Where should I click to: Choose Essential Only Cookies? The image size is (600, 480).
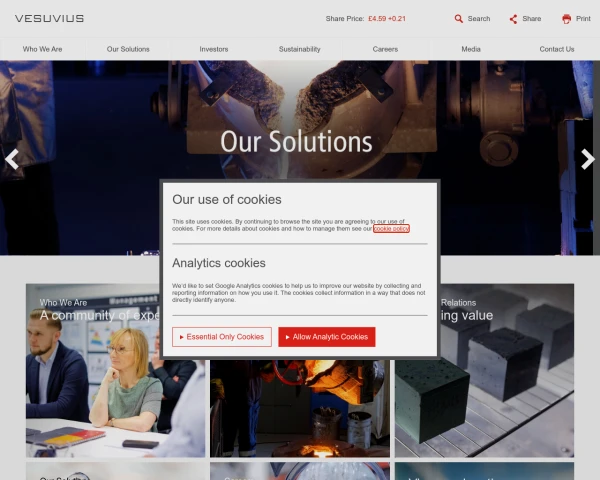click(x=222, y=337)
